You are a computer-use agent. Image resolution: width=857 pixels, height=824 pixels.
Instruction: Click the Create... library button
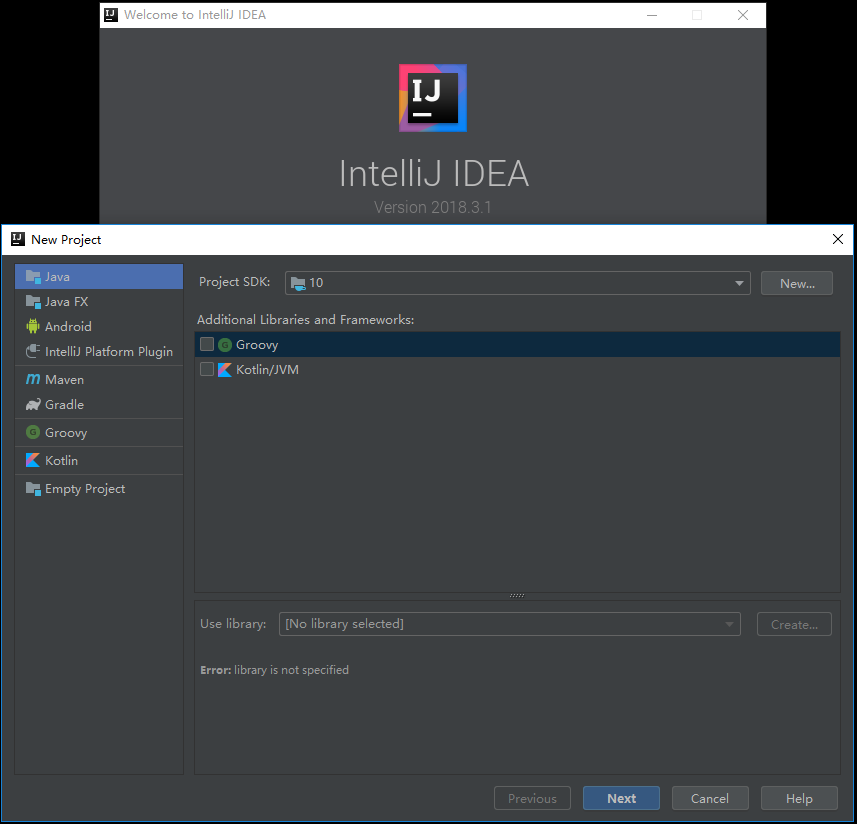794,624
